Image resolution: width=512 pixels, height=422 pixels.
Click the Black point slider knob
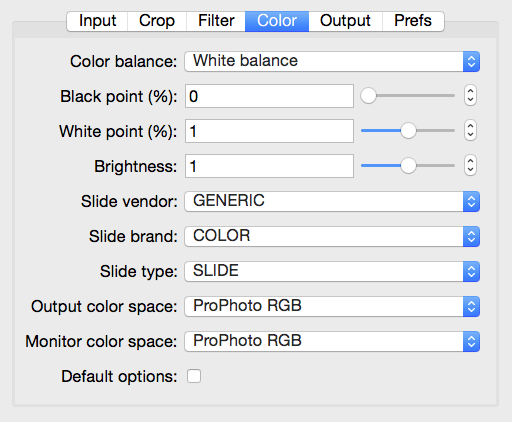point(368,96)
